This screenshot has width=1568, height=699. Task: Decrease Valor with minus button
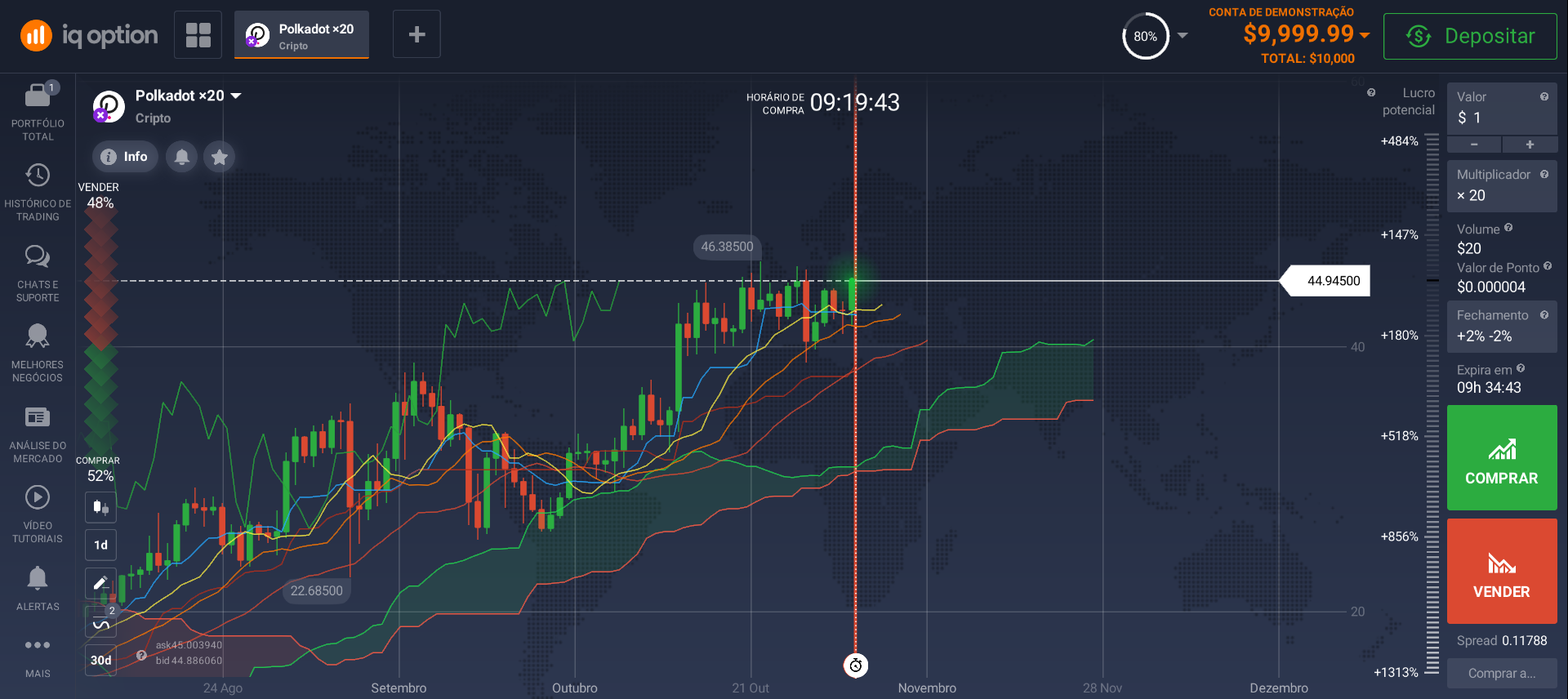tap(1474, 145)
